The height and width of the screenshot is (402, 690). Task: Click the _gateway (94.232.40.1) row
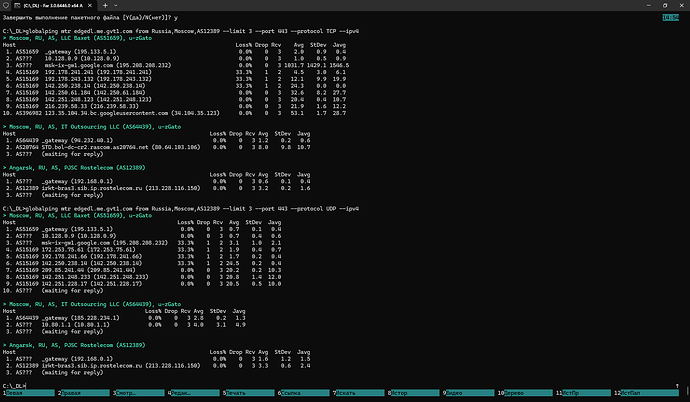tap(157, 140)
